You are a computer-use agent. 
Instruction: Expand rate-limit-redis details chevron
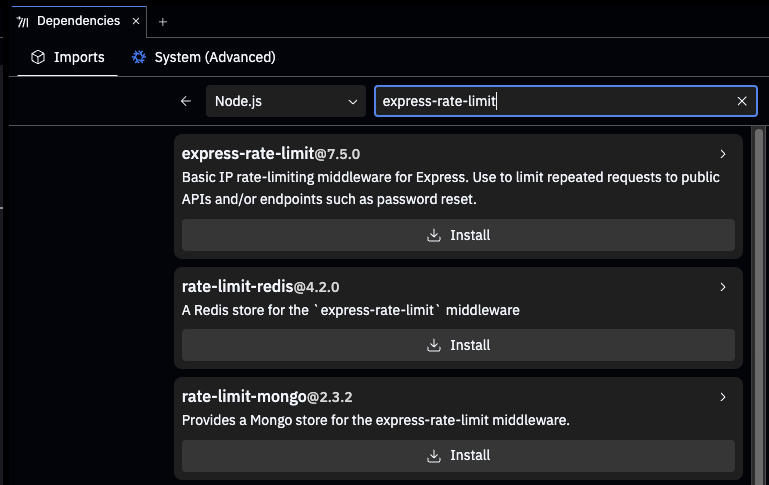(x=722, y=287)
